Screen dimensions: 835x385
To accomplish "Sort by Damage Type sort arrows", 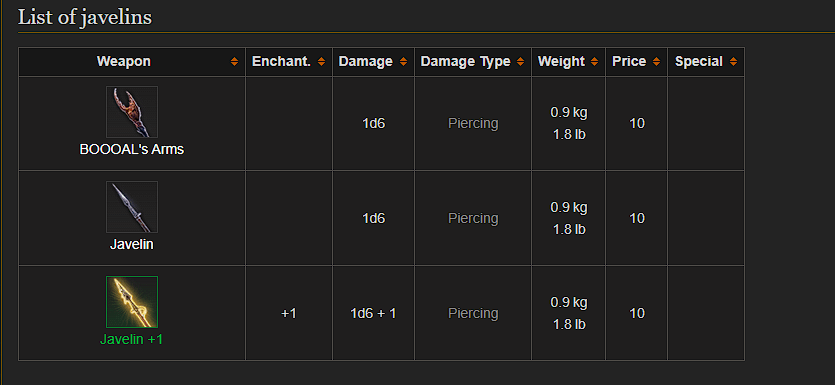I will pos(520,62).
